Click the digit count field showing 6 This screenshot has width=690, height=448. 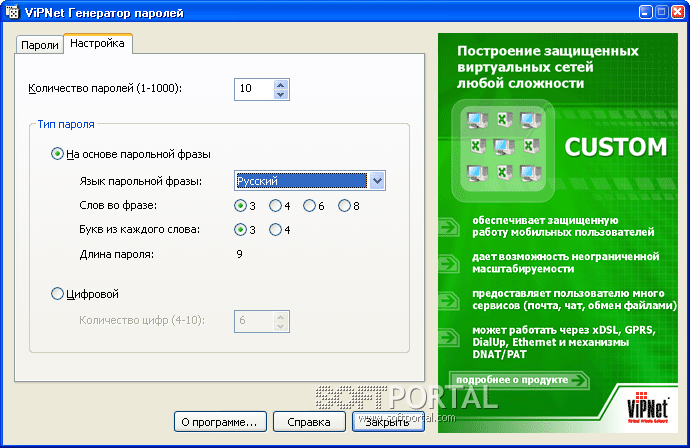(x=254, y=321)
